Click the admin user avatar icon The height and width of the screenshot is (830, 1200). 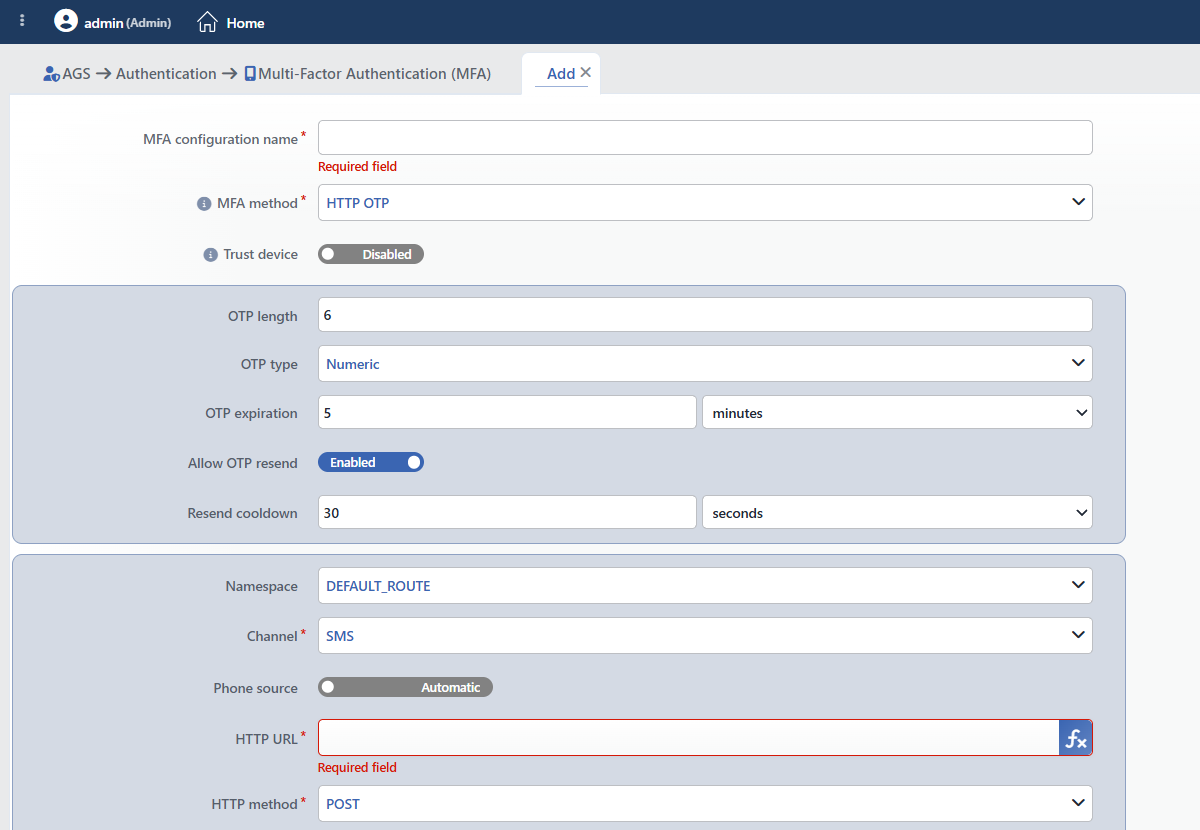click(66, 21)
